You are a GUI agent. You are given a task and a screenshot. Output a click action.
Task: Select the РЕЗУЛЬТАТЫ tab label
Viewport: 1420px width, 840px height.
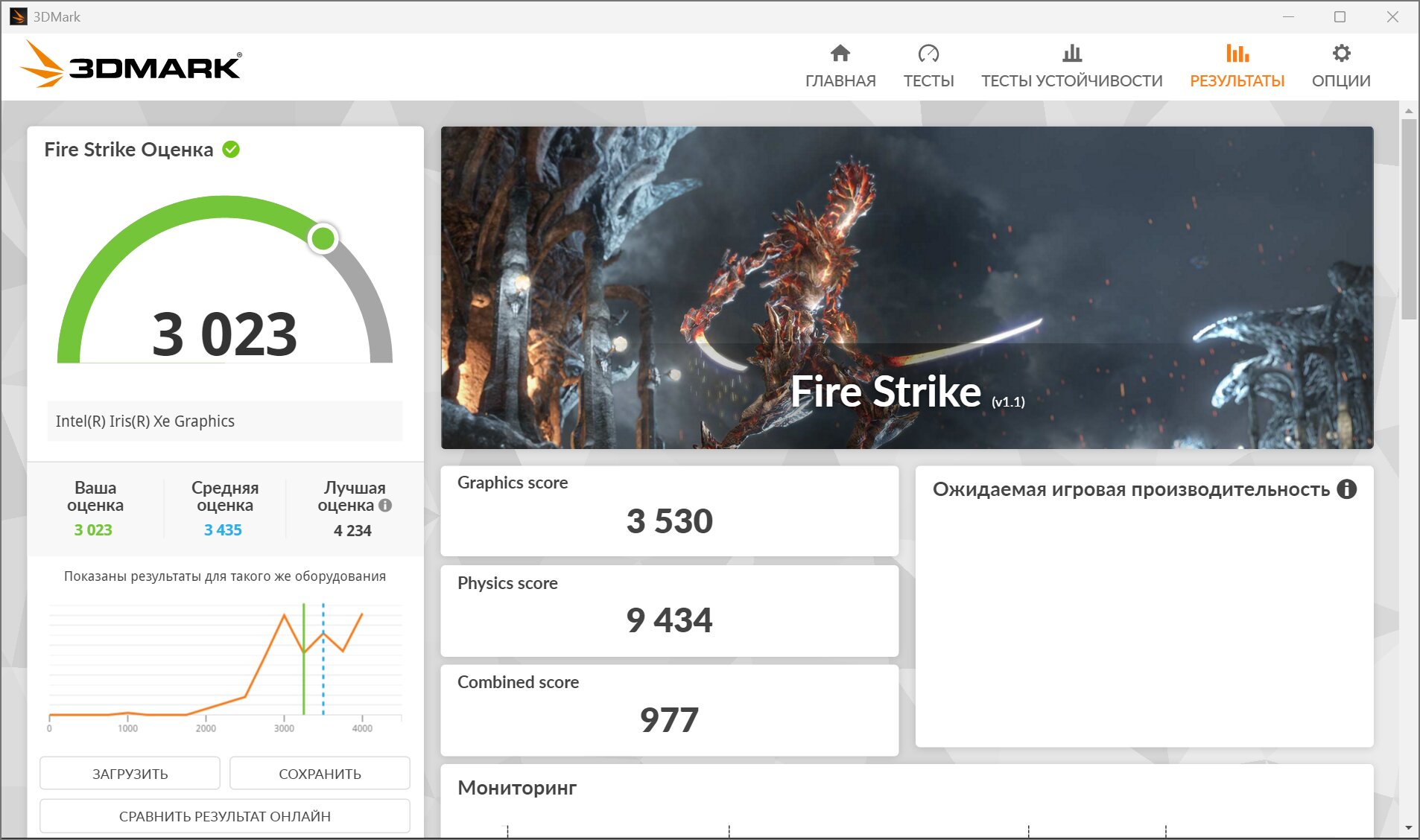pos(1237,80)
